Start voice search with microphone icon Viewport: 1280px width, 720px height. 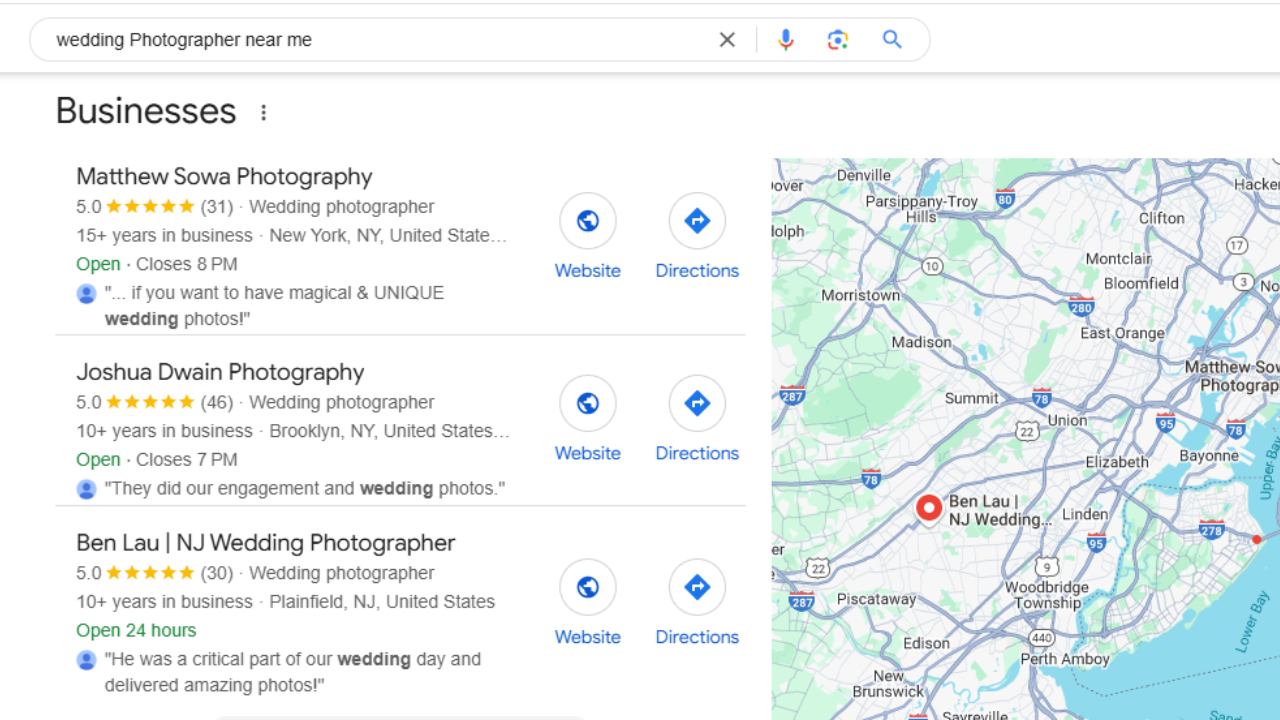(x=786, y=40)
